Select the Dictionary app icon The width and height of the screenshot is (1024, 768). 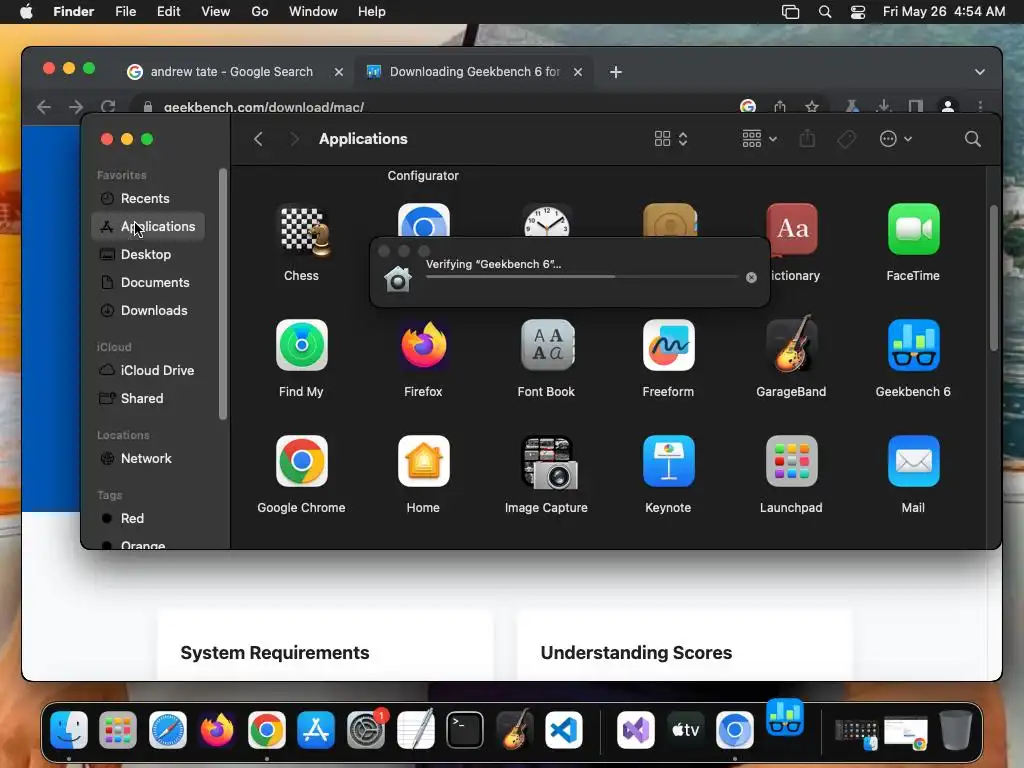[x=792, y=229]
